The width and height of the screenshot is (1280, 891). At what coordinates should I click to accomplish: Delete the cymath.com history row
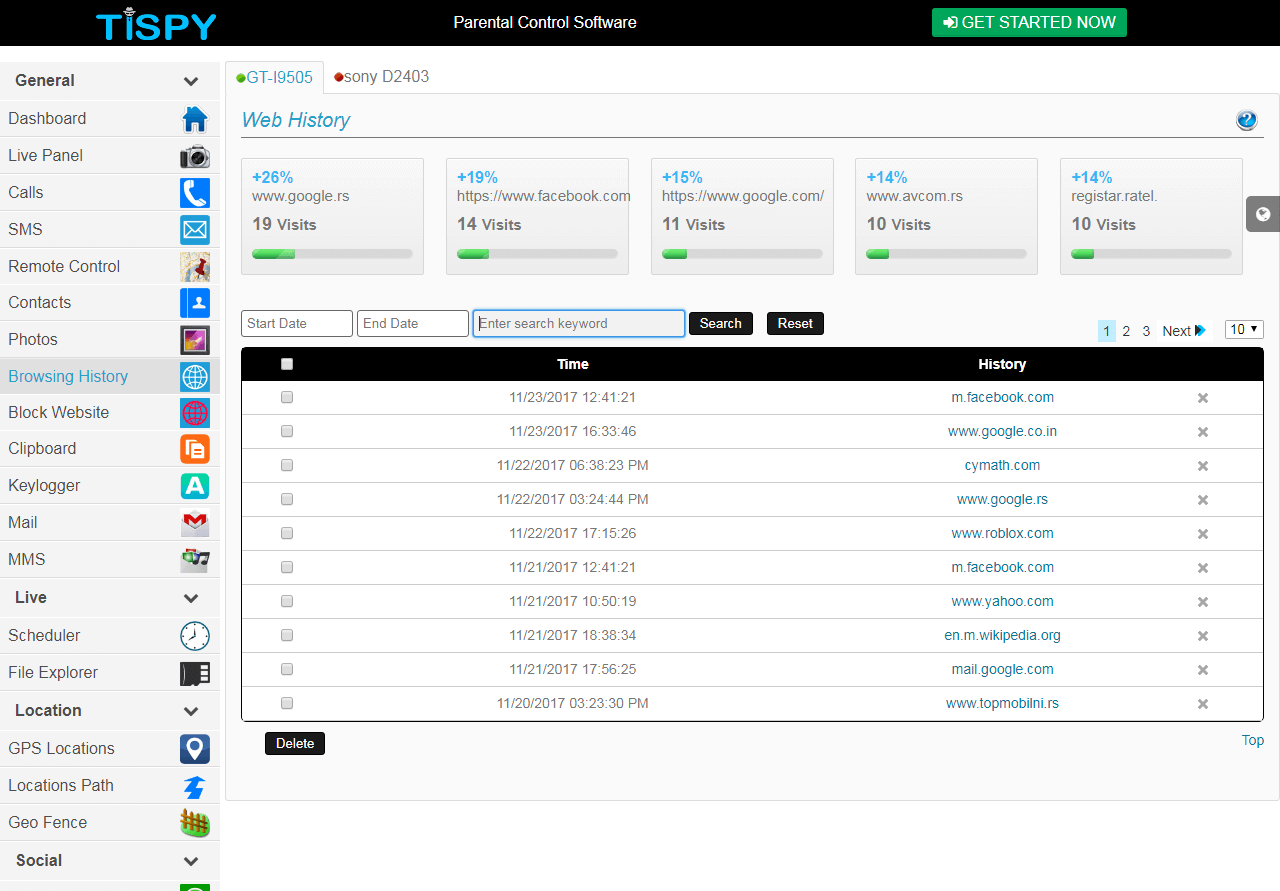click(1203, 466)
